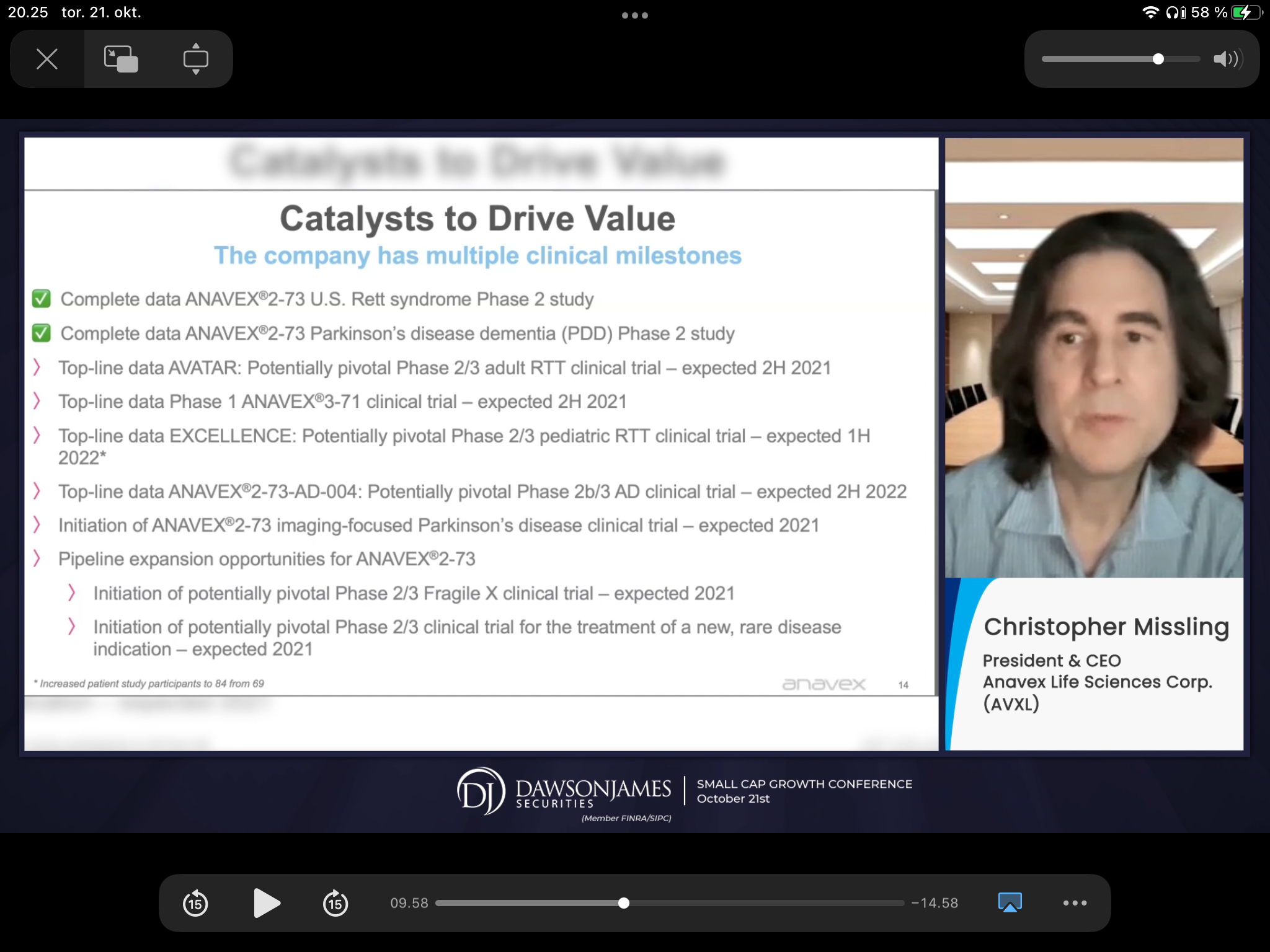The image size is (1270, 952).
Task: Click the Fragile X clinical trial sub-bullet
Action: tap(414, 593)
